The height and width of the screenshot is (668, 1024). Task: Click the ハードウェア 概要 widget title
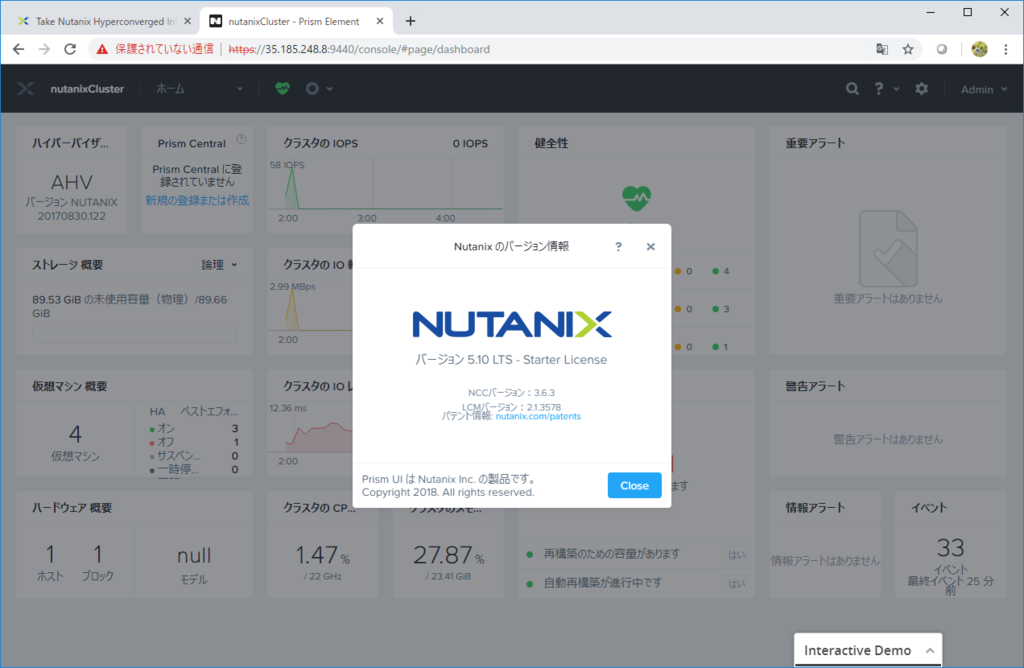[72, 507]
